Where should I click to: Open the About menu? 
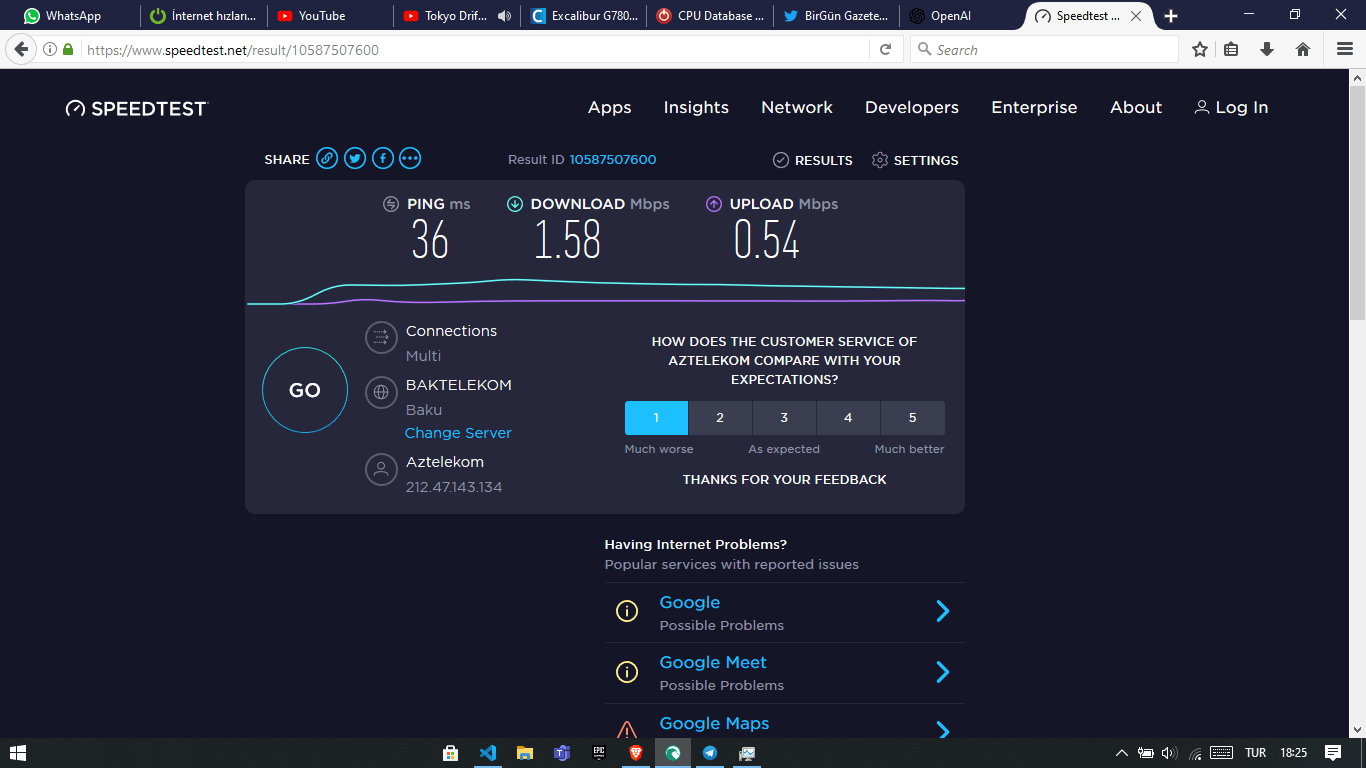[1136, 108]
